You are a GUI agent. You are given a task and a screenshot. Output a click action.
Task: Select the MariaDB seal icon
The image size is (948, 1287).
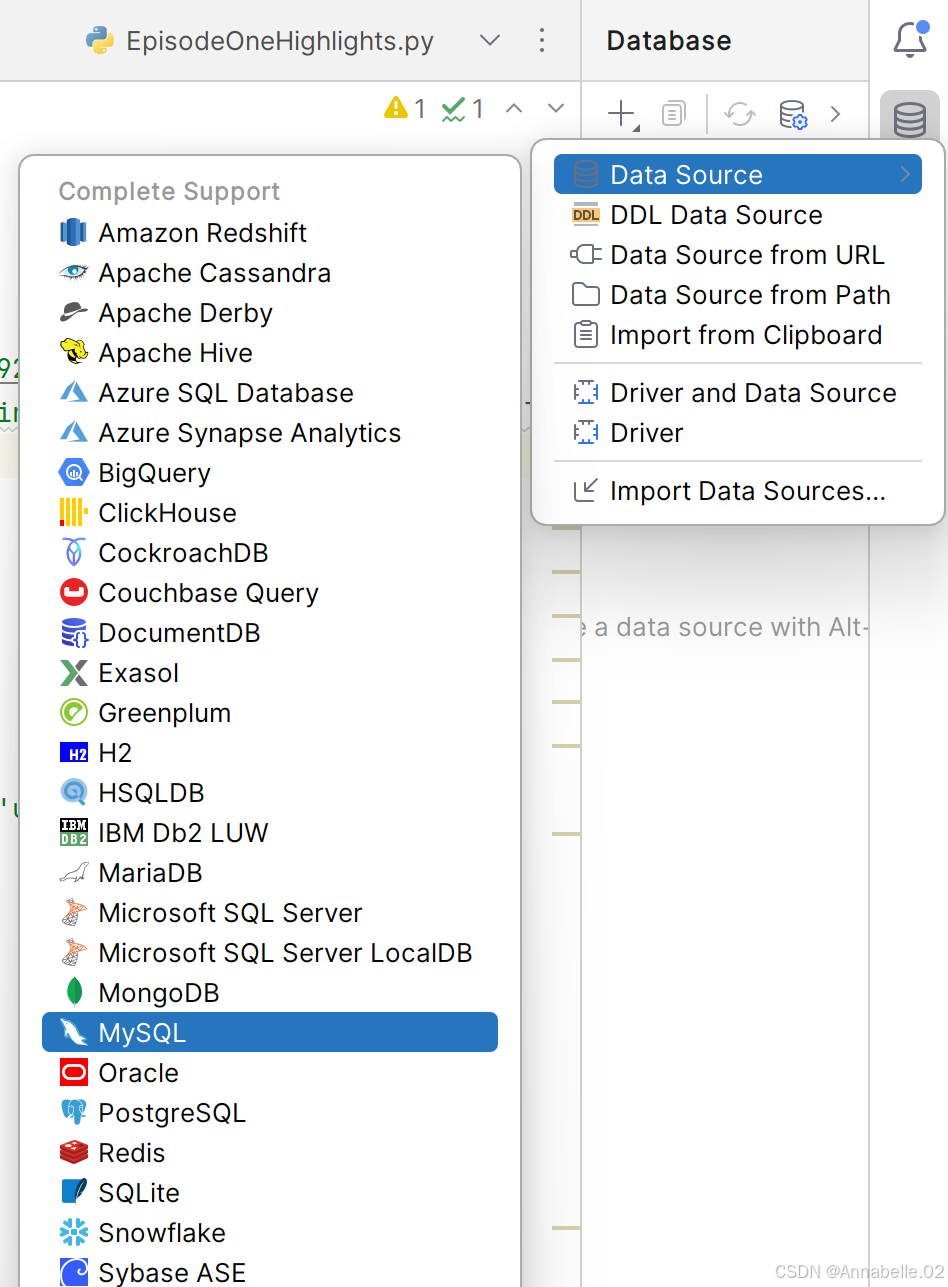(x=74, y=873)
